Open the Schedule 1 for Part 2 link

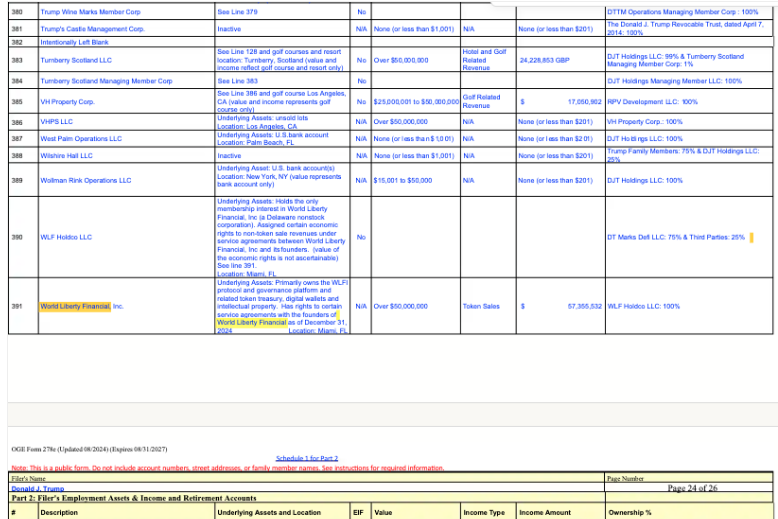pyautogui.click(x=307, y=458)
